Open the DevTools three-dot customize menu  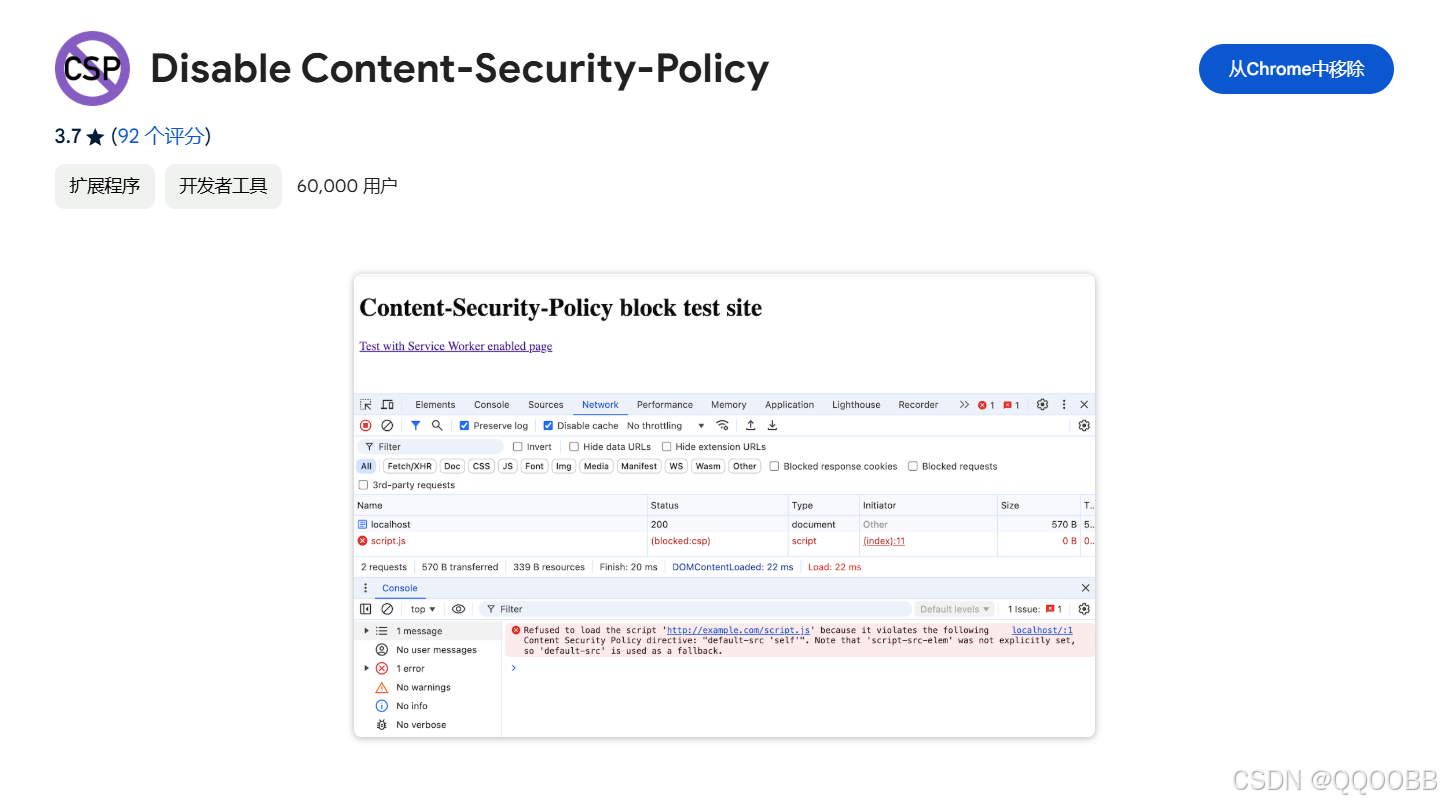[1064, 405]
